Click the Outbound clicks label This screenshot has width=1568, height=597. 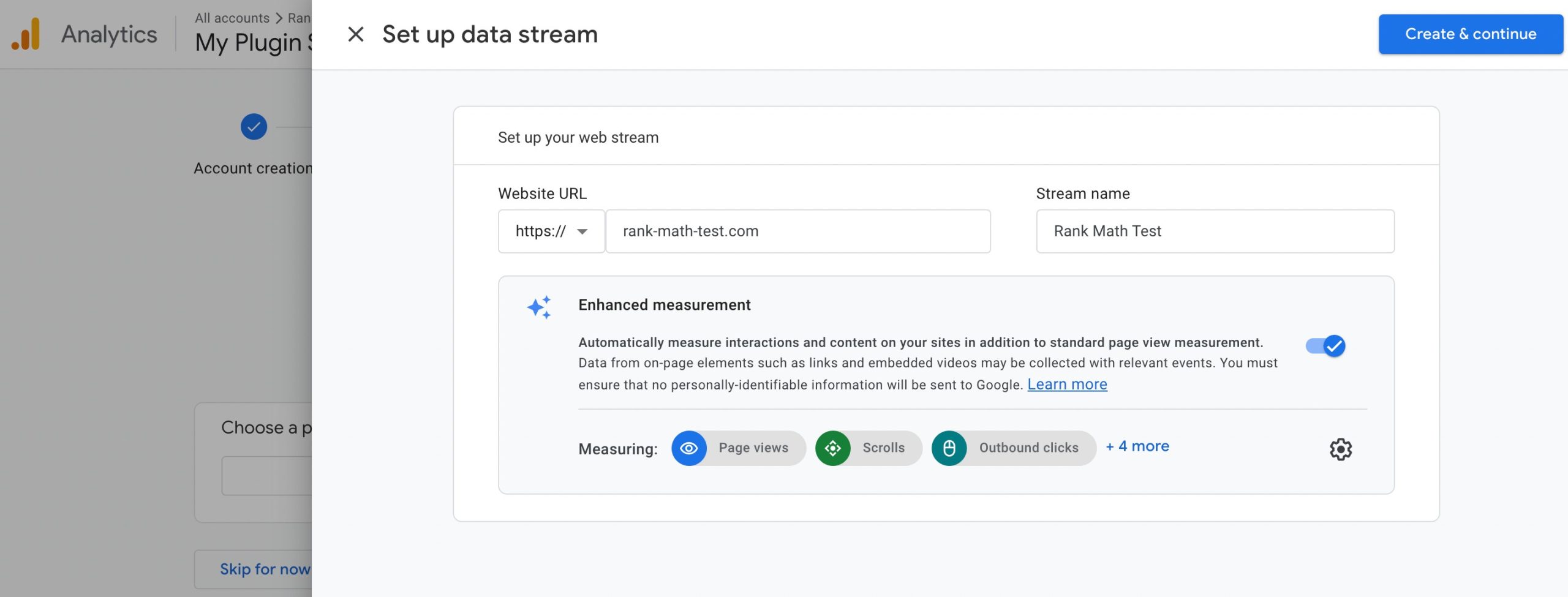pyautogui.click(x=1028, y=448)
